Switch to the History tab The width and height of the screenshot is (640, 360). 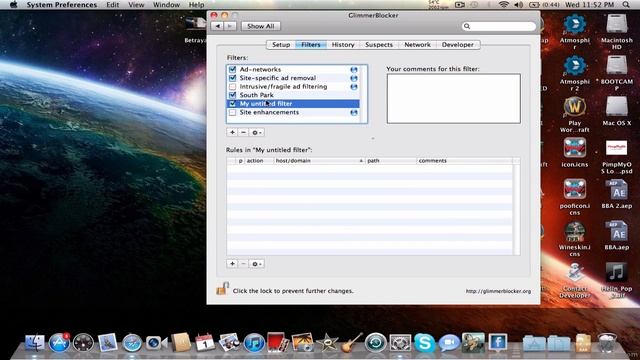tap(343, 45)
